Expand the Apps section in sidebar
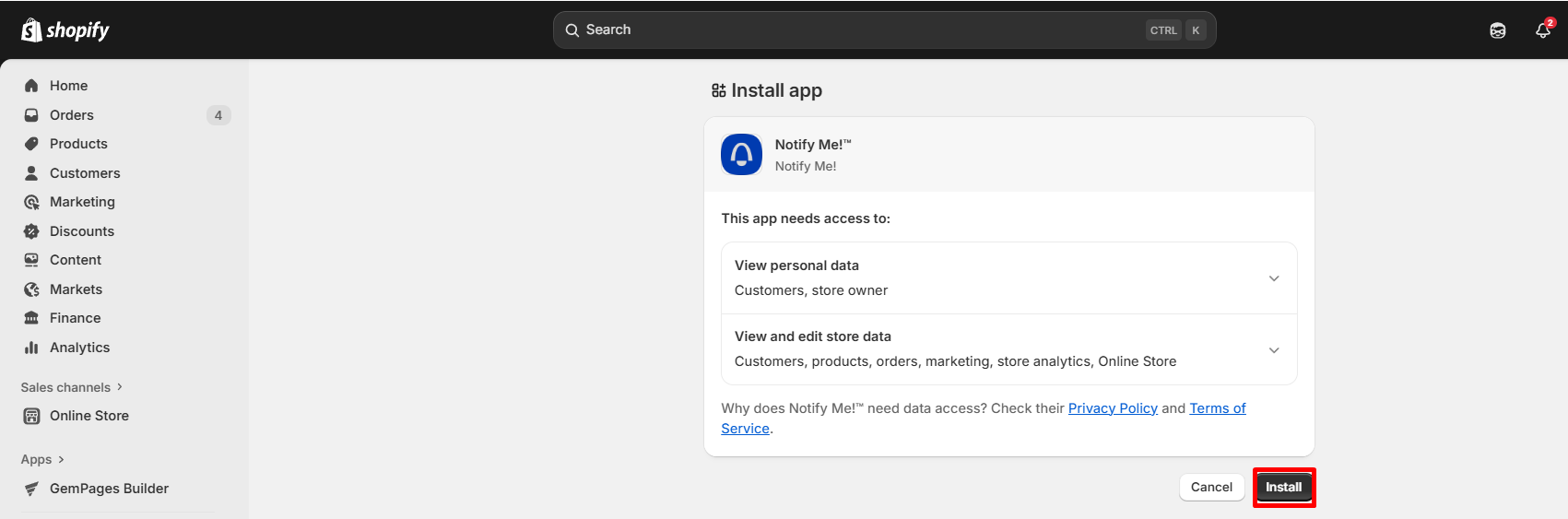 coord(42,459)
